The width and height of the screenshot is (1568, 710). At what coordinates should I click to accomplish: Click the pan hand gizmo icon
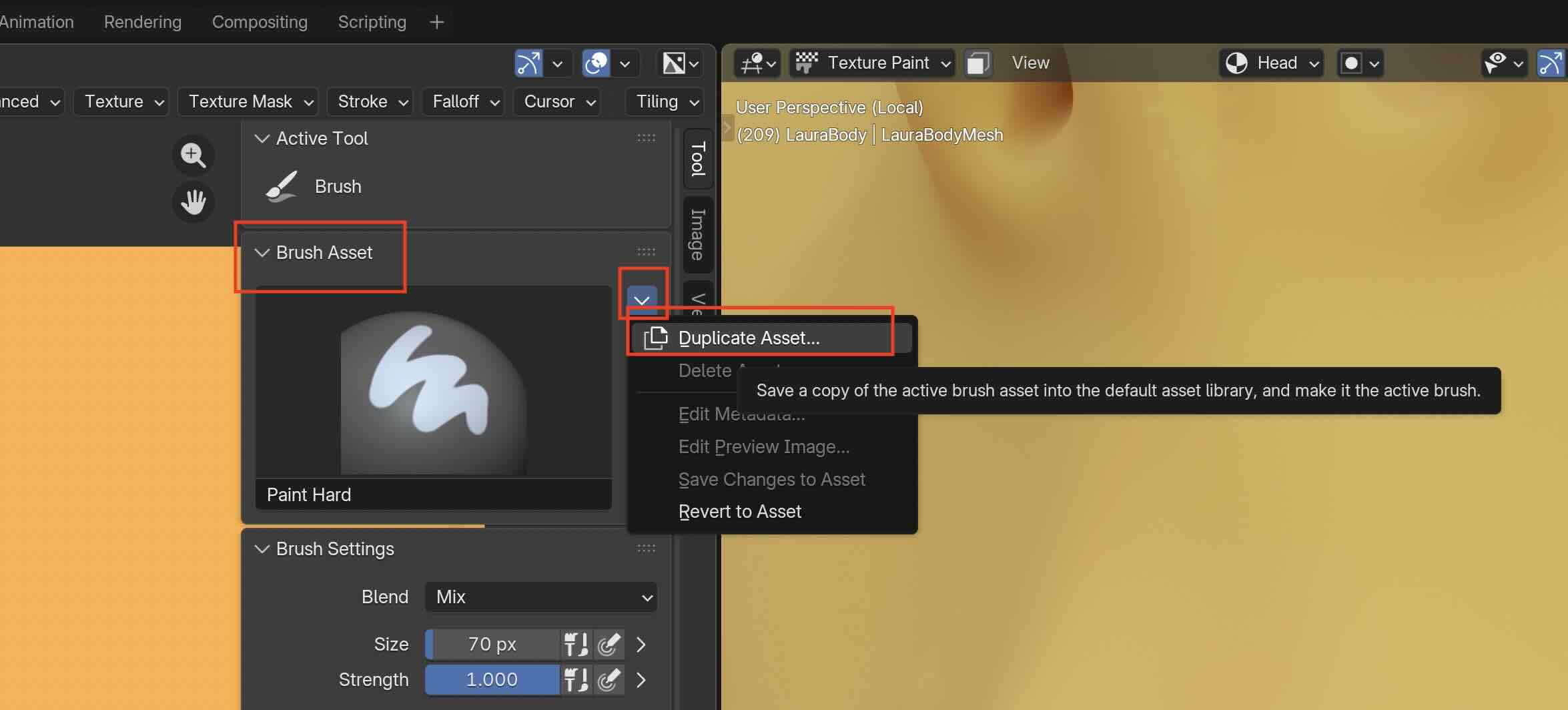[x=193, y=202]
